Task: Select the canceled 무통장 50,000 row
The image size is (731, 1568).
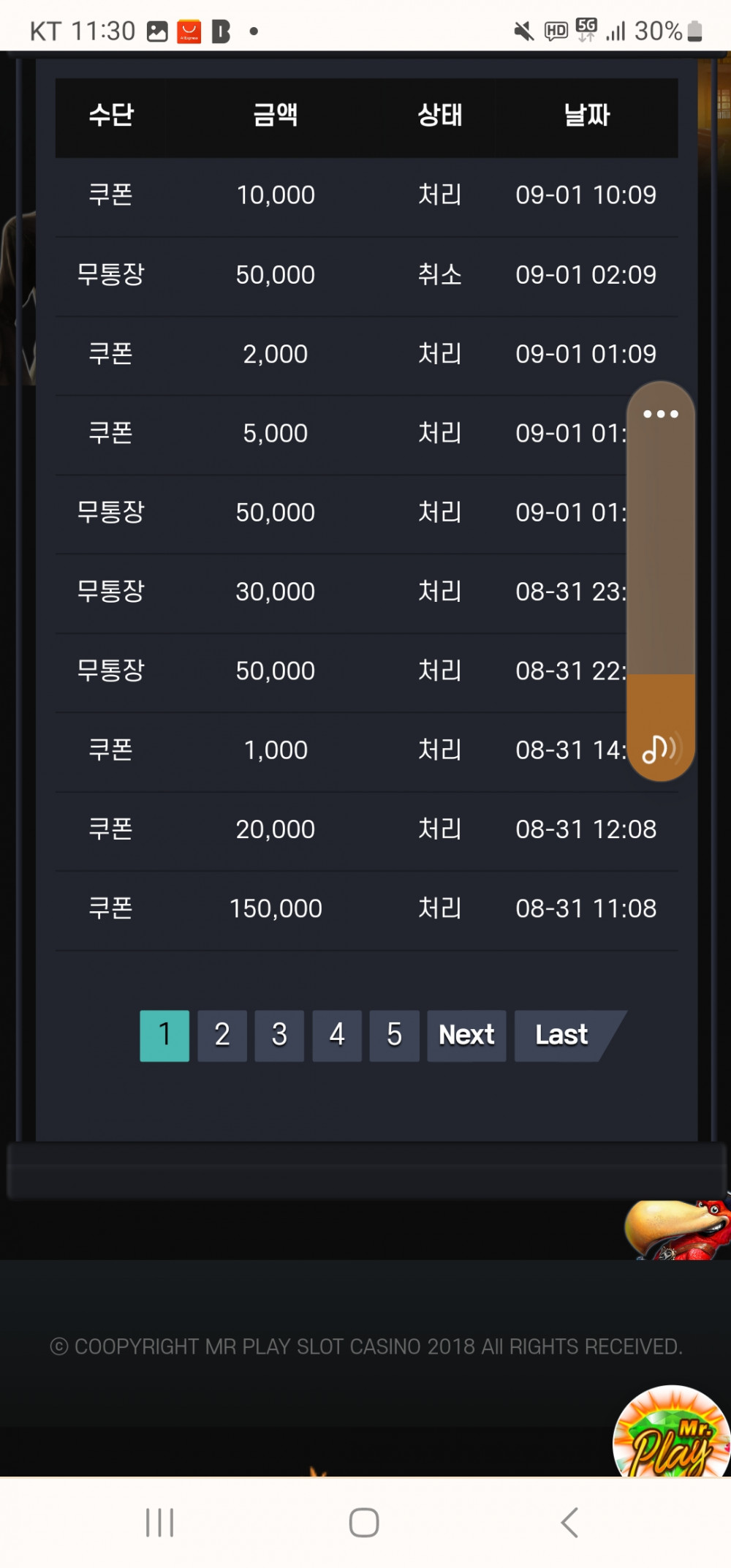Action: click(366, 276)
